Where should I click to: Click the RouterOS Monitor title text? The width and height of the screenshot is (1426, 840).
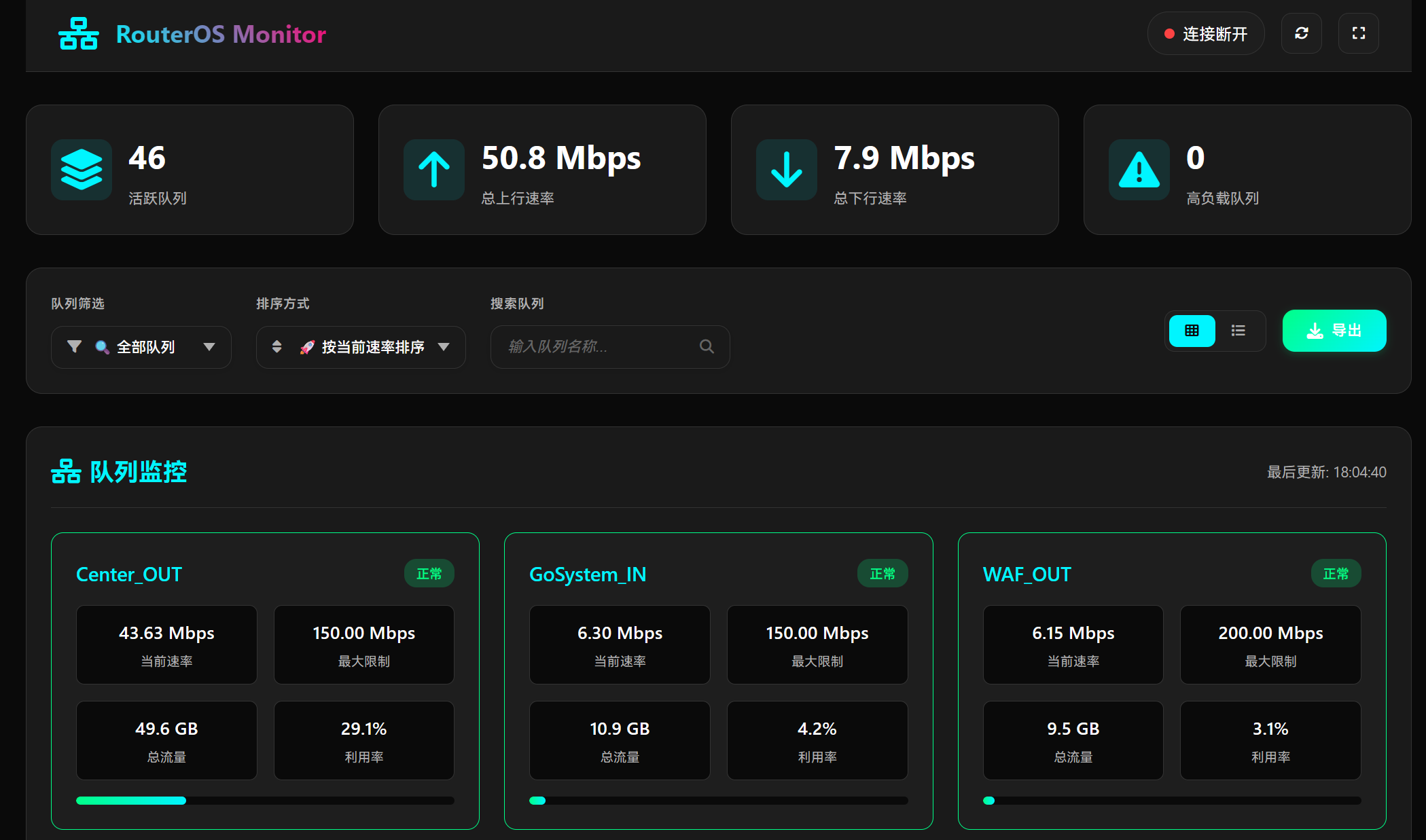(221, 34)
